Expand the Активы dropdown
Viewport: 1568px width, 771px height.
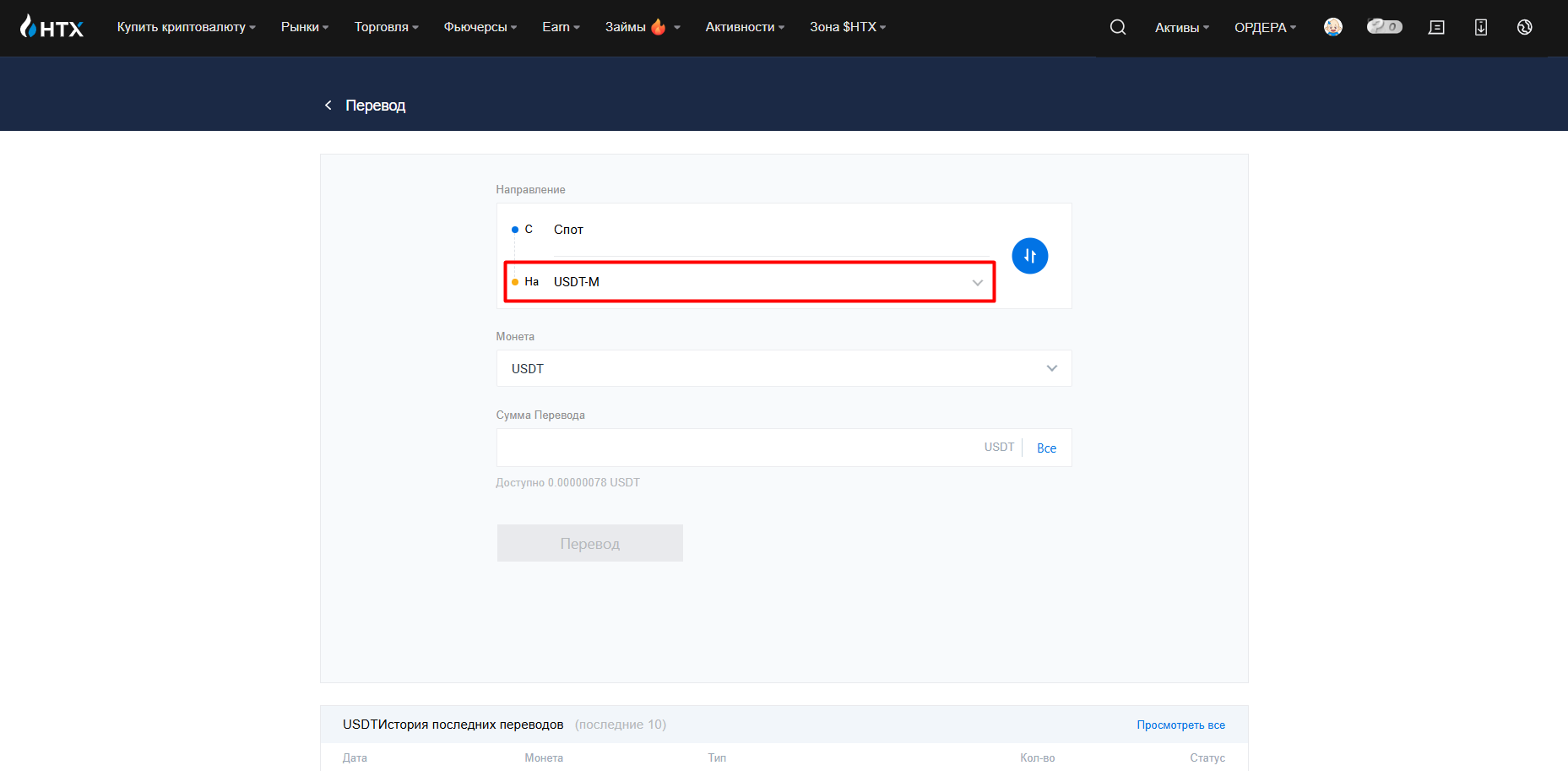pos(1182,28)
